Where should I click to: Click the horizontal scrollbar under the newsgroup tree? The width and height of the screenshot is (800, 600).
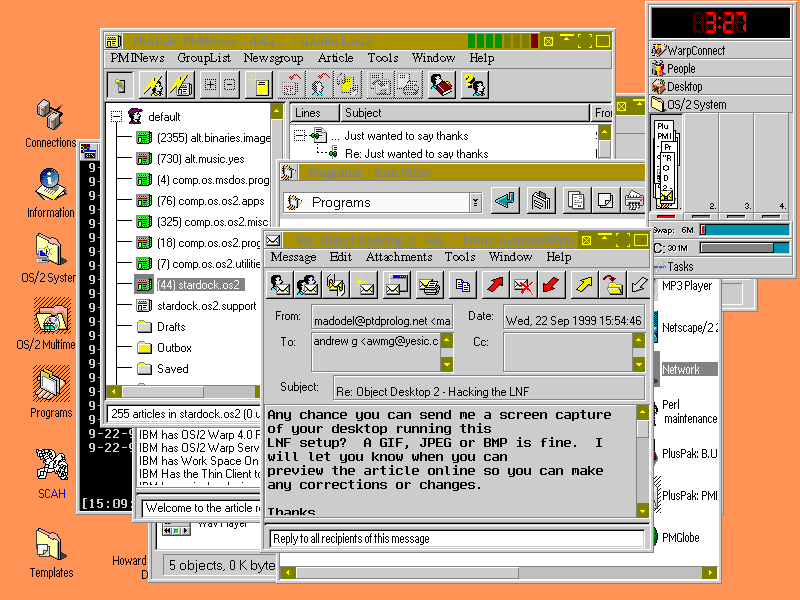click(184, 392)
